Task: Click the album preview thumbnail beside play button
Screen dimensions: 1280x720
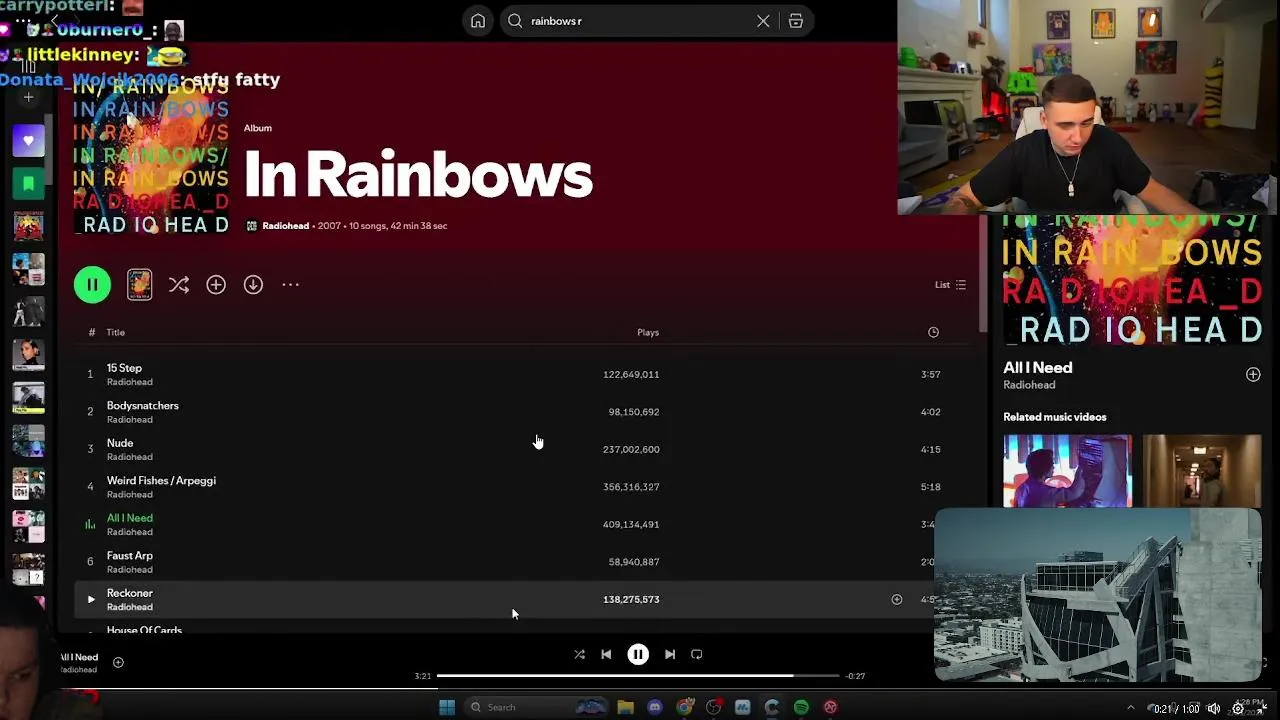Action: [140, 285]
